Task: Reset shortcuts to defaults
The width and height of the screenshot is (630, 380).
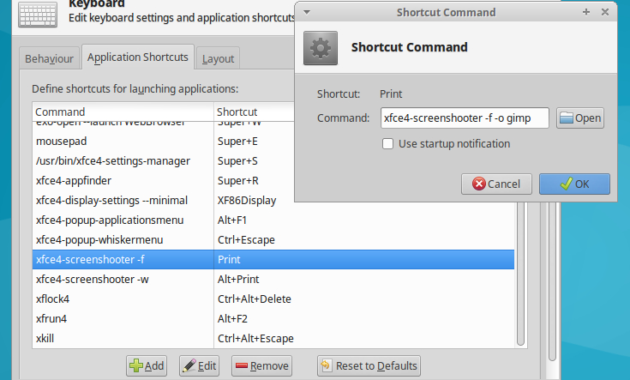Action: click(x=369, y=366)
